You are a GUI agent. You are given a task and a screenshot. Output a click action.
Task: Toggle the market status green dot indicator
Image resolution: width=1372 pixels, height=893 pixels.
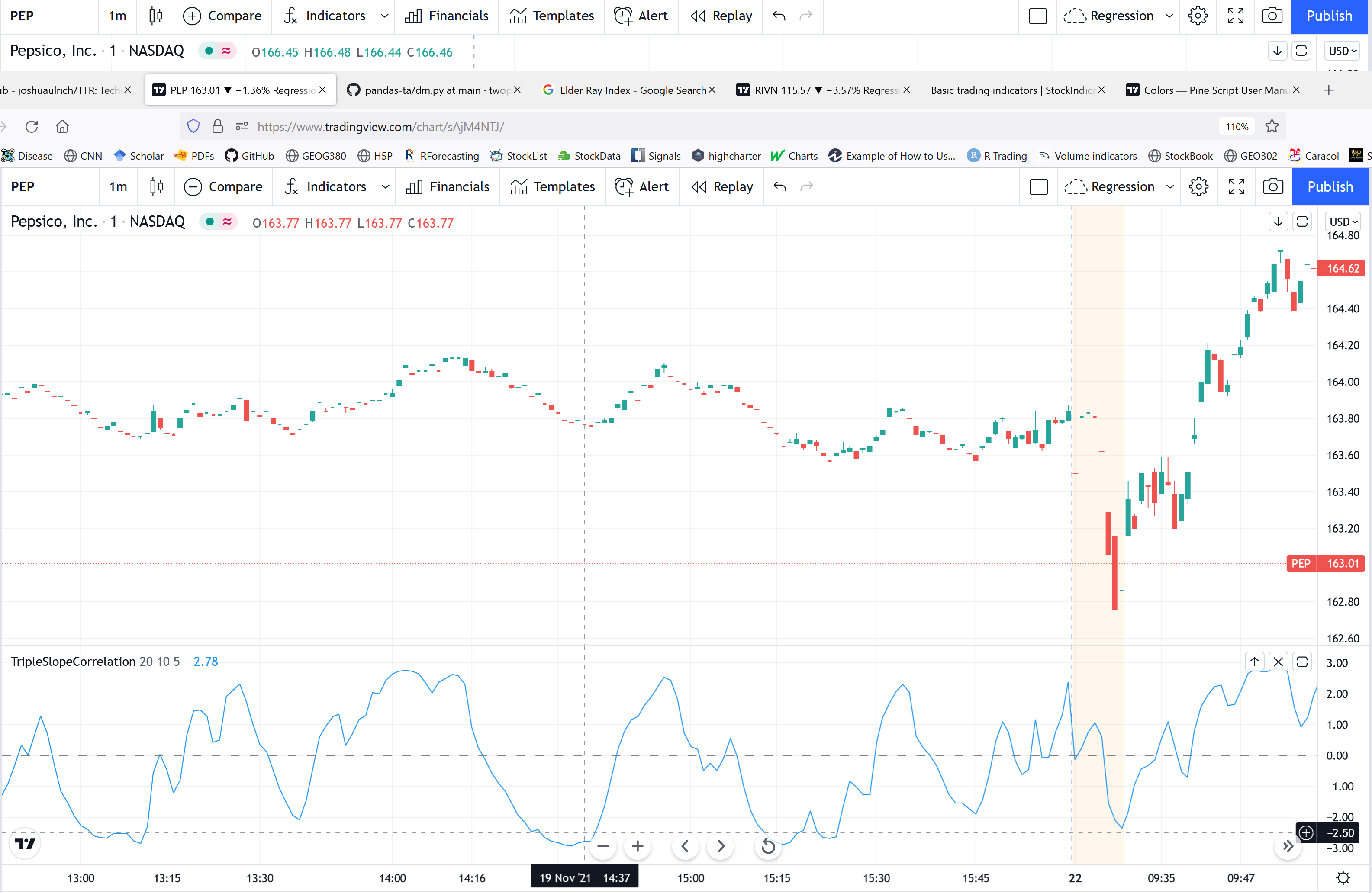click(x=210, y=222)
